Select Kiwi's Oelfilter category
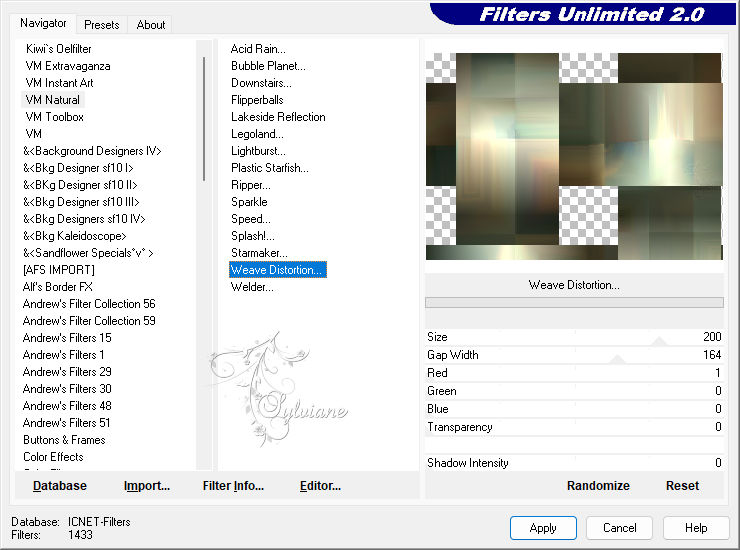Screen dimensions: 740x550 point(59,49)
